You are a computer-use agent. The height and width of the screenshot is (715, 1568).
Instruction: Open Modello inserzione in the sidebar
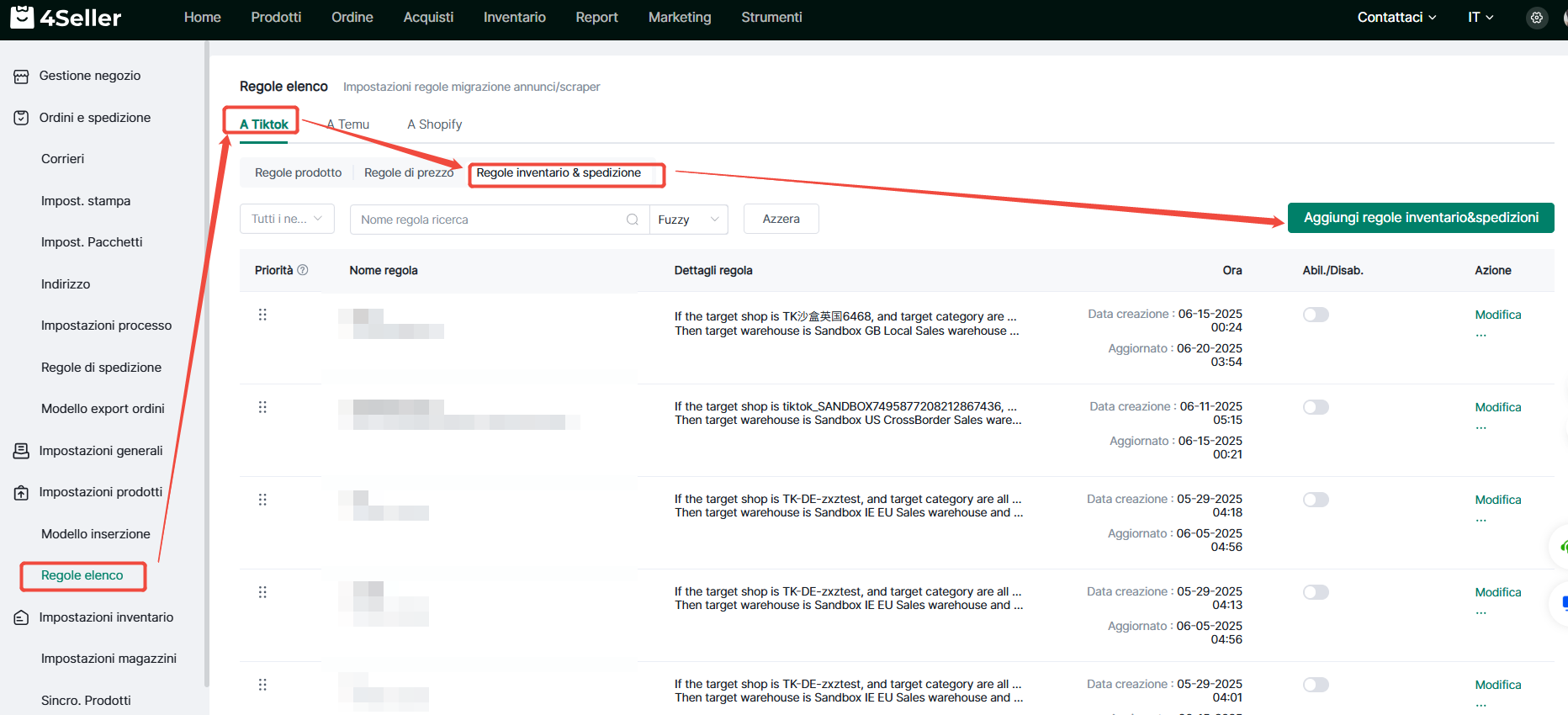(x=96, y=534)
